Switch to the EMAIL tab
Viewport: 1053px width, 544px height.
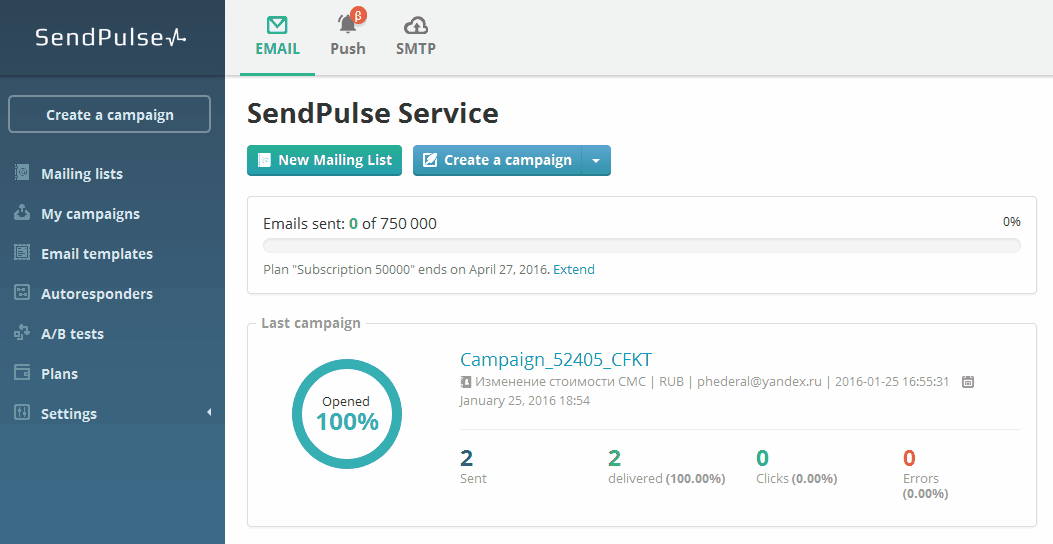click(277, 37)
